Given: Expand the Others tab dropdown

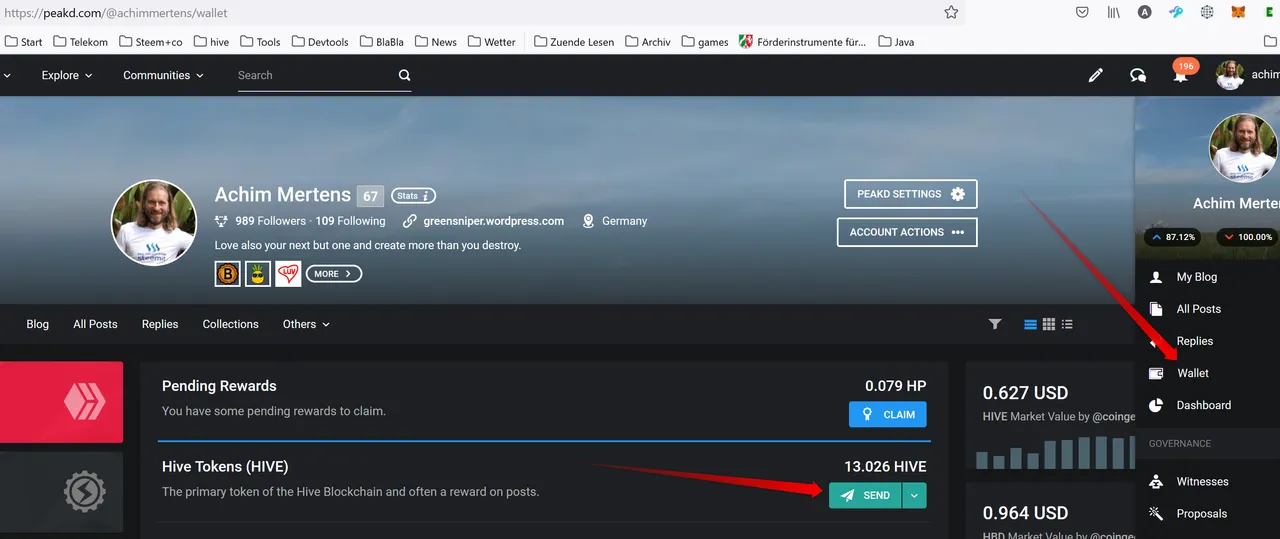Looking at the screenshot, I should (x=306, y=324).
